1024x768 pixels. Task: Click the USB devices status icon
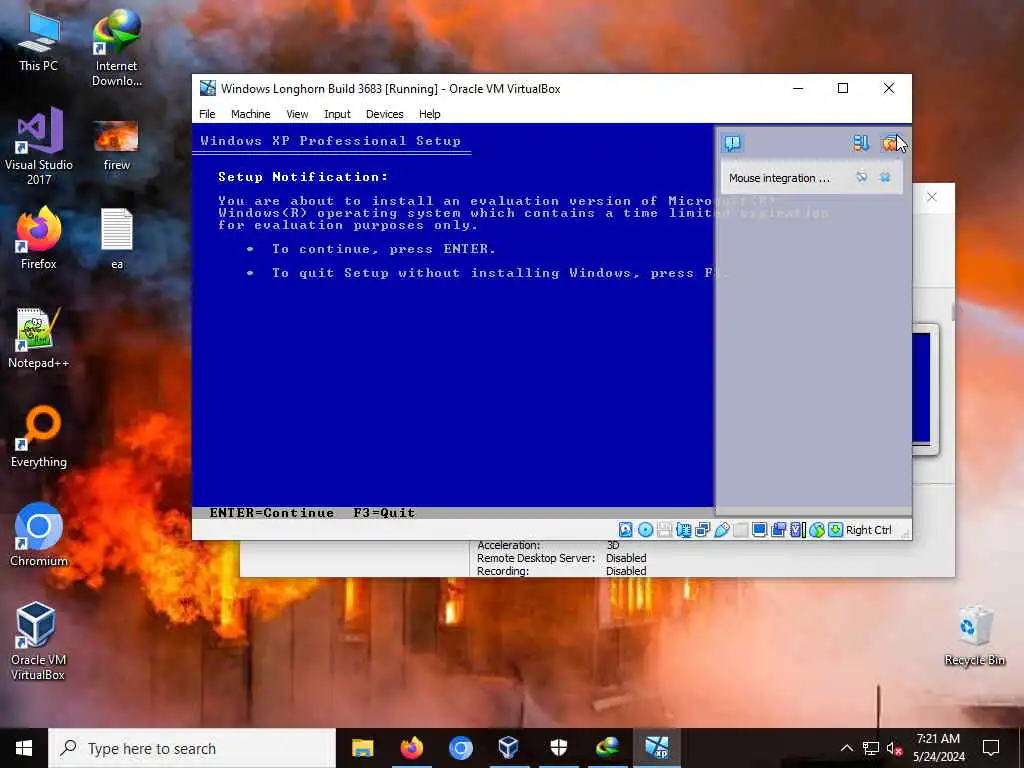point(722,530)
